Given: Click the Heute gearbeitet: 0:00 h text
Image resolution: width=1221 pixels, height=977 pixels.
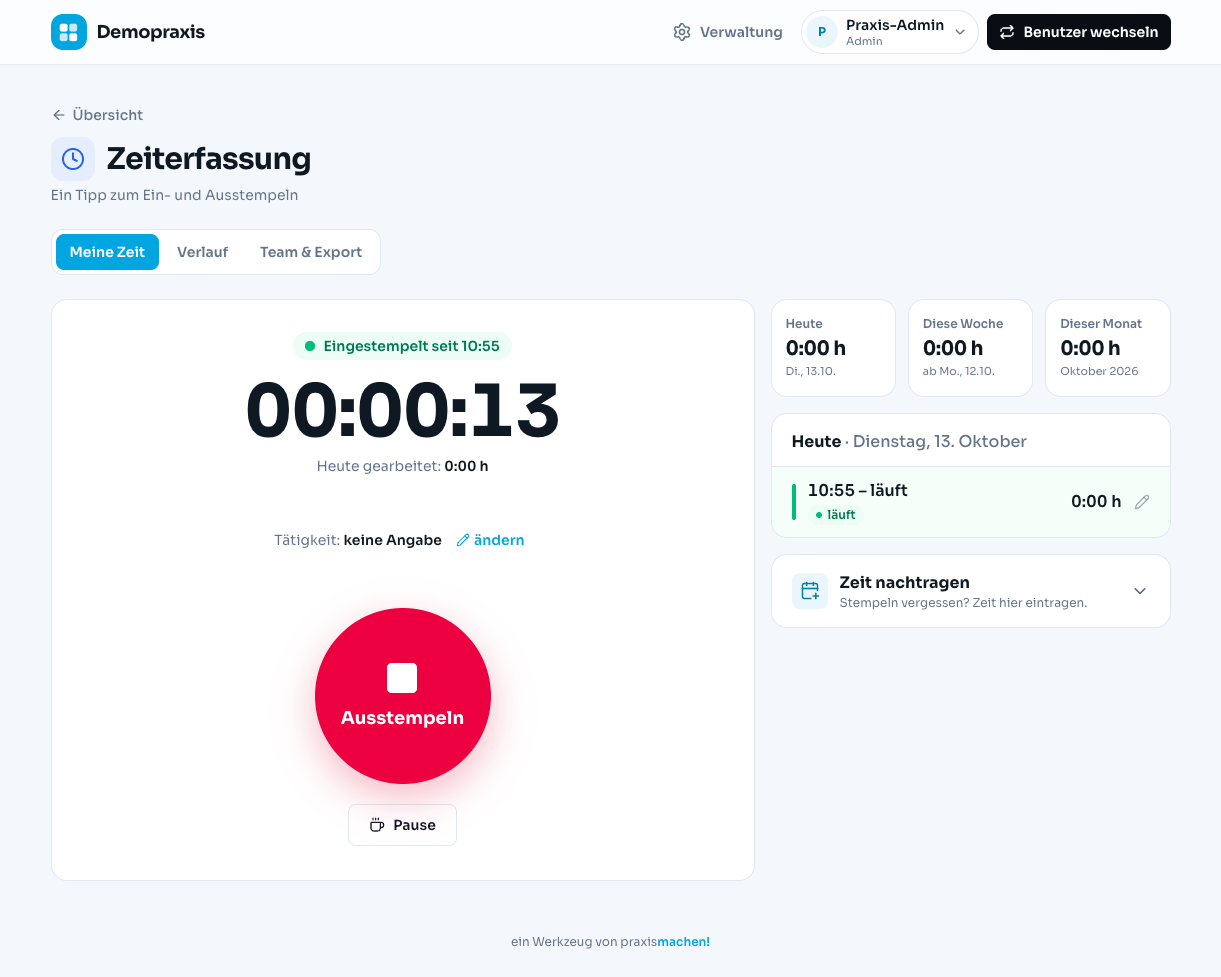Looking at the screenshot, I should (403, 466).
